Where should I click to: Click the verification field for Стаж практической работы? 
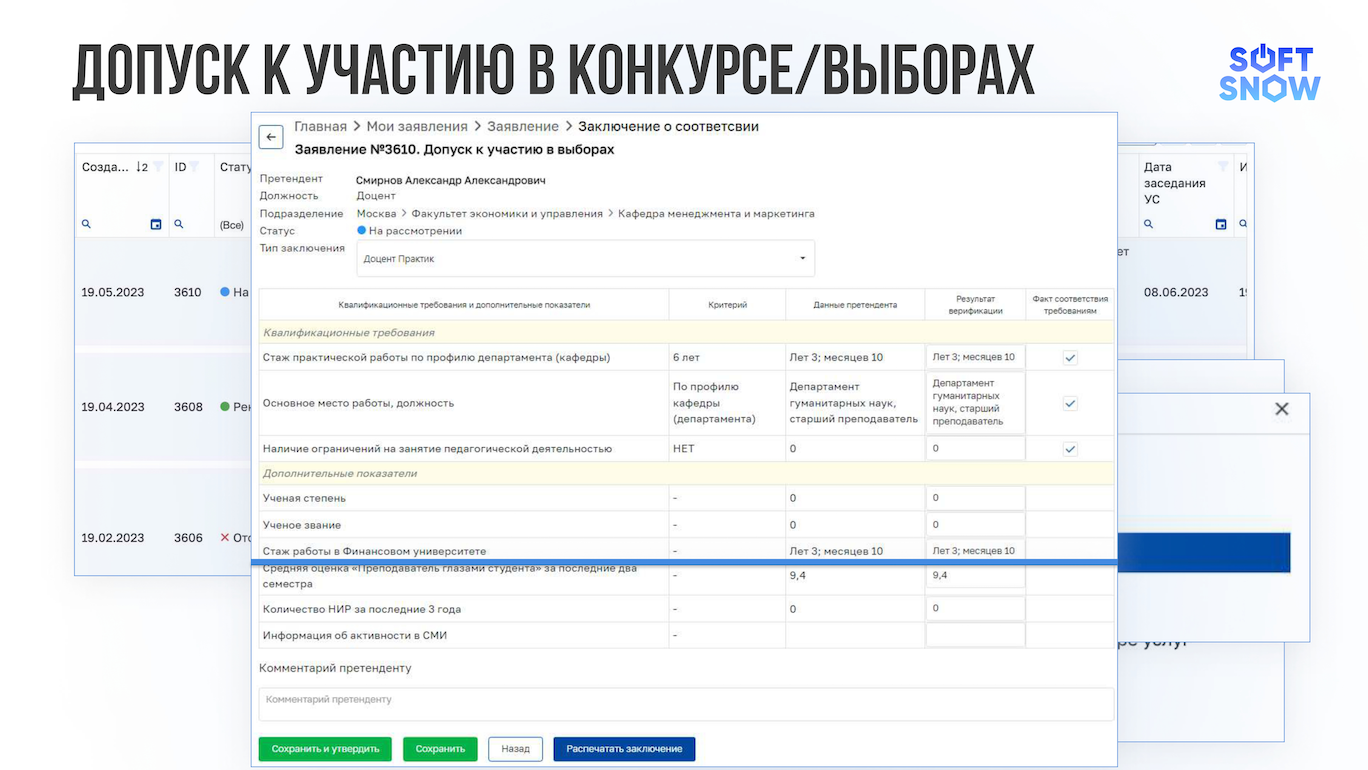[x=975, y=357]
